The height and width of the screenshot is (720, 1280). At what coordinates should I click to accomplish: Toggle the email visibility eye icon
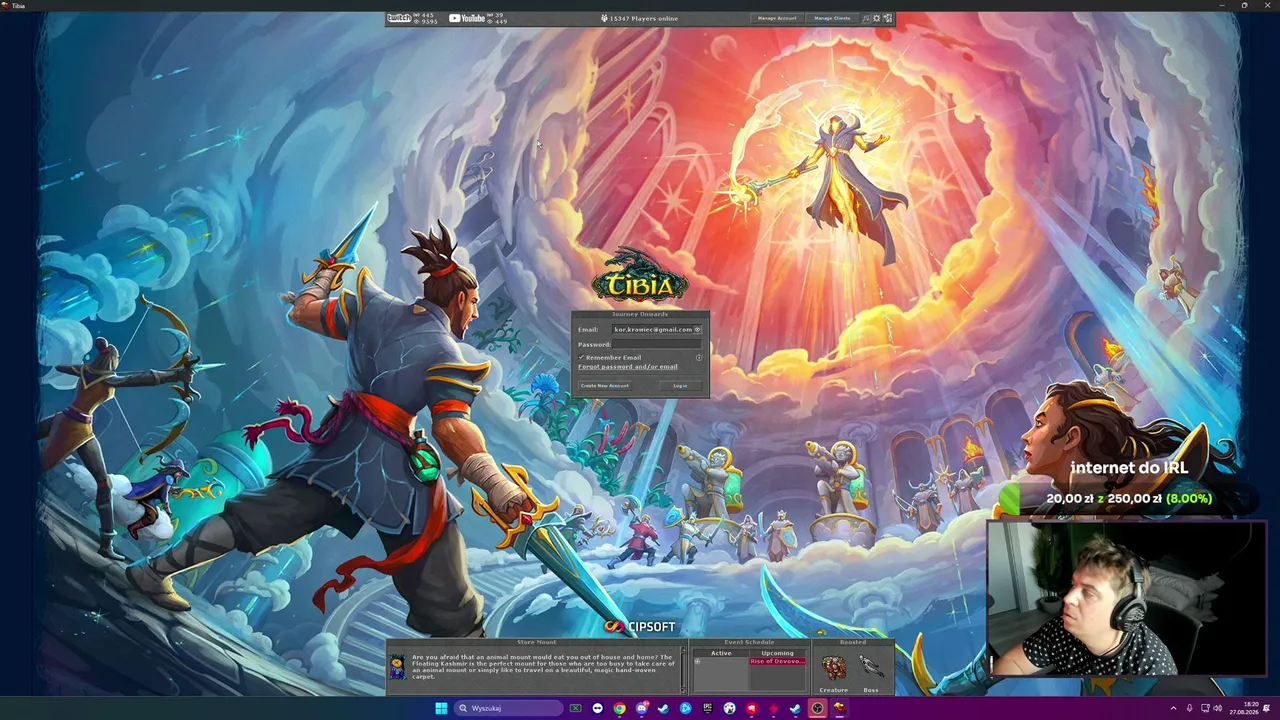tap(698, 329)
